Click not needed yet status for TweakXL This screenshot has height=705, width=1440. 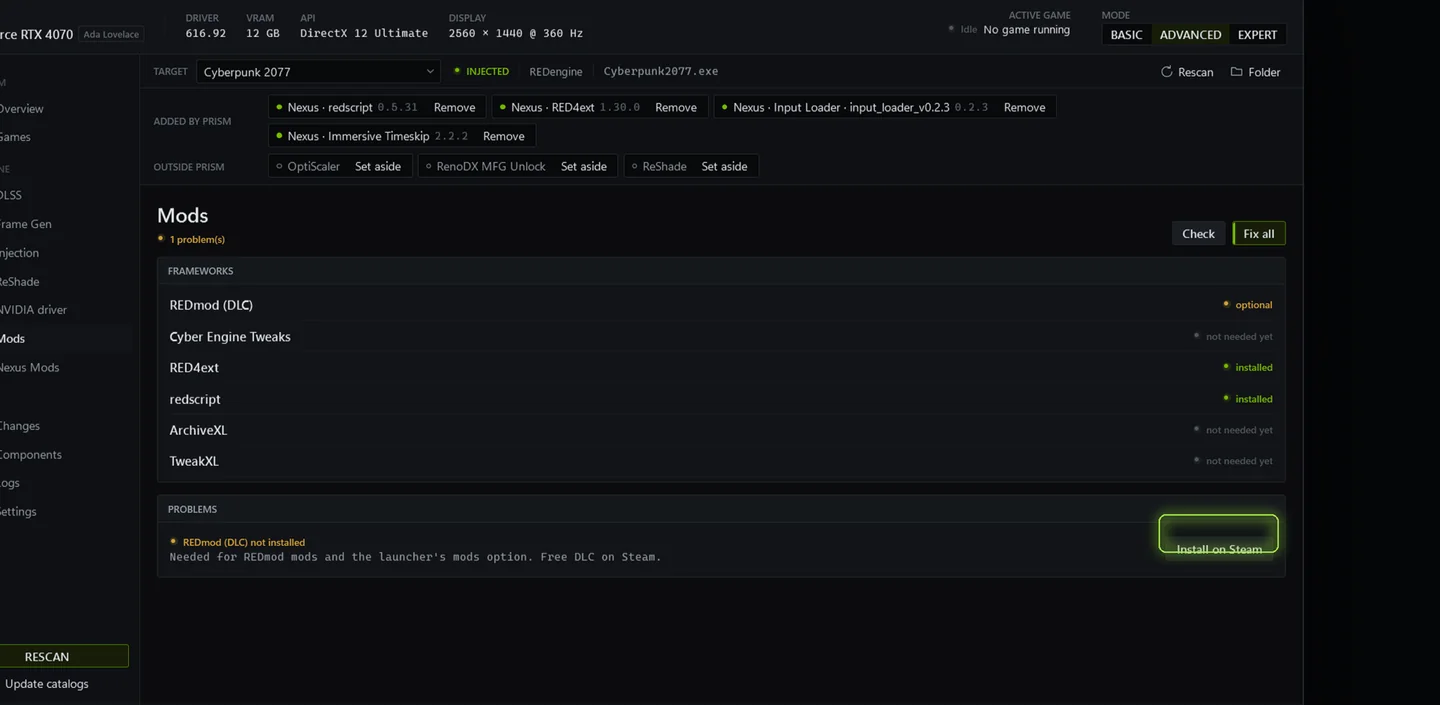pyautogui.click(x=1233, y=461)
